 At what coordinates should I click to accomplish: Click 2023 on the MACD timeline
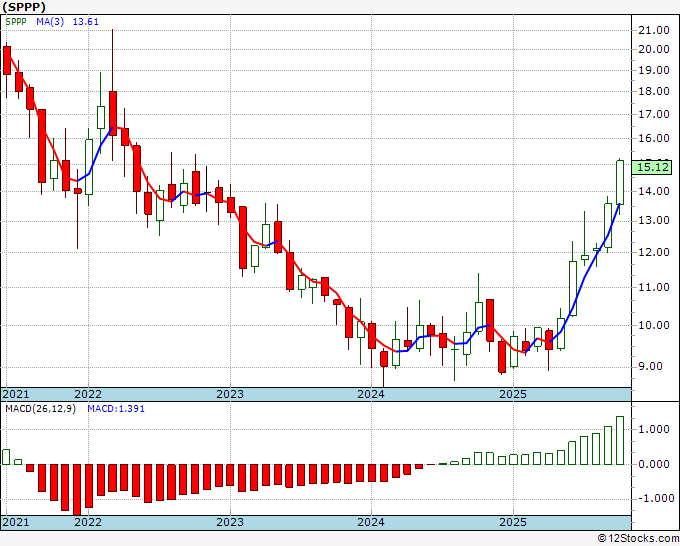(x=230, y=522)
